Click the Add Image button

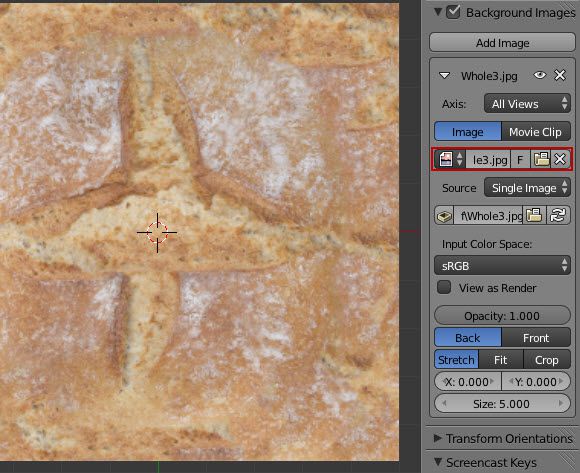pyautogui.click(x=502, y=43)
